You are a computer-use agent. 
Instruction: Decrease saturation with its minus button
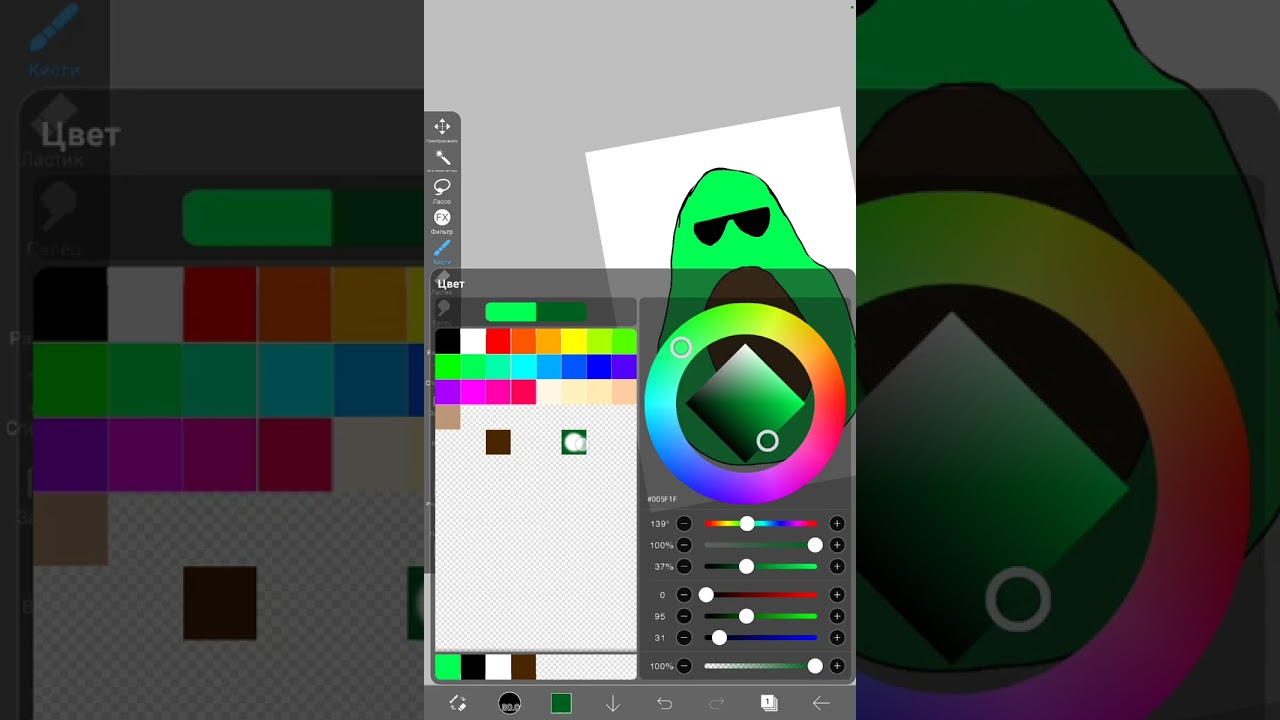pyautogui.click(x=684, y=545)
